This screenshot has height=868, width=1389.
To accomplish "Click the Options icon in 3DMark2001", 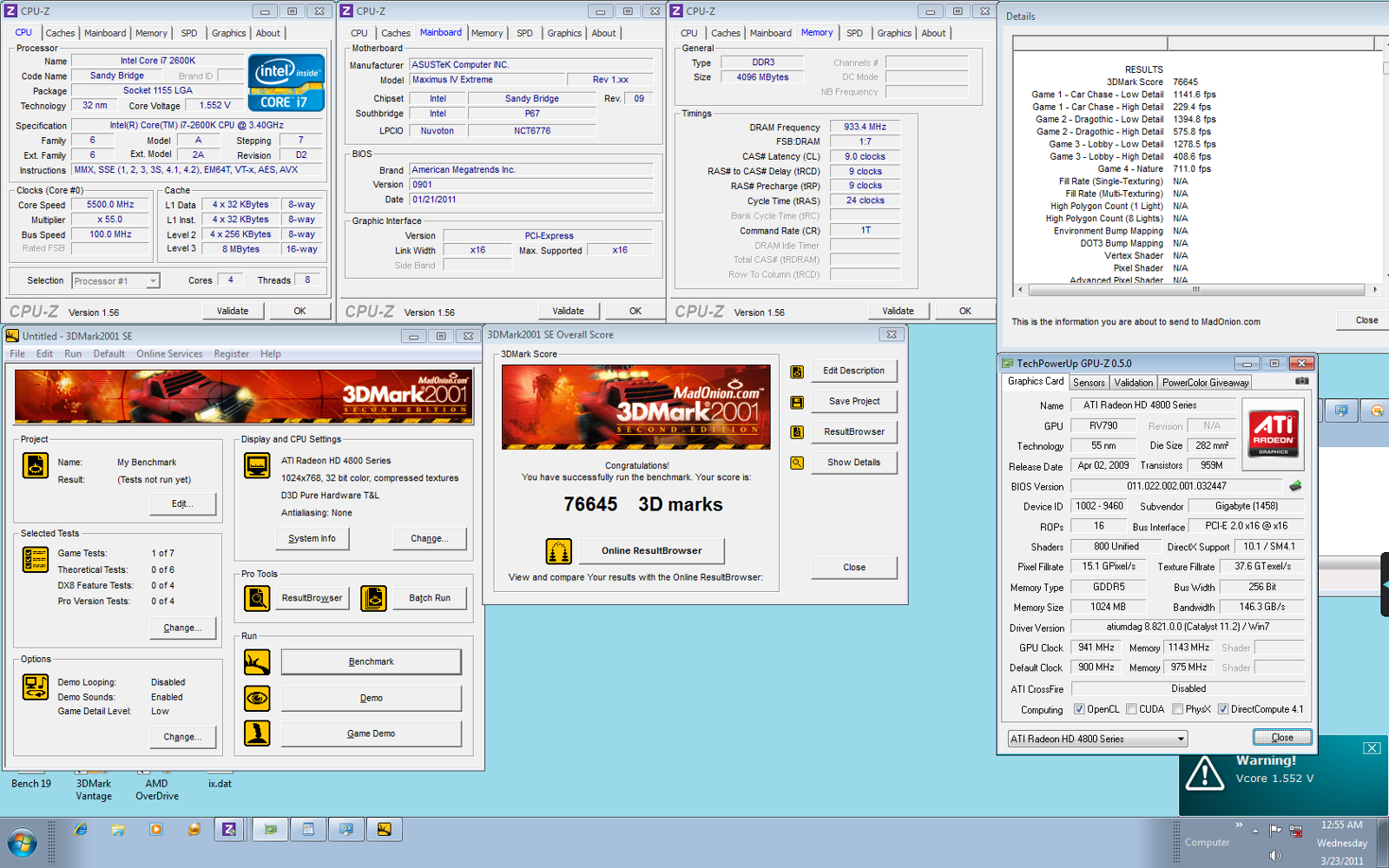I will pyautogui.click(x=36, y=687).
